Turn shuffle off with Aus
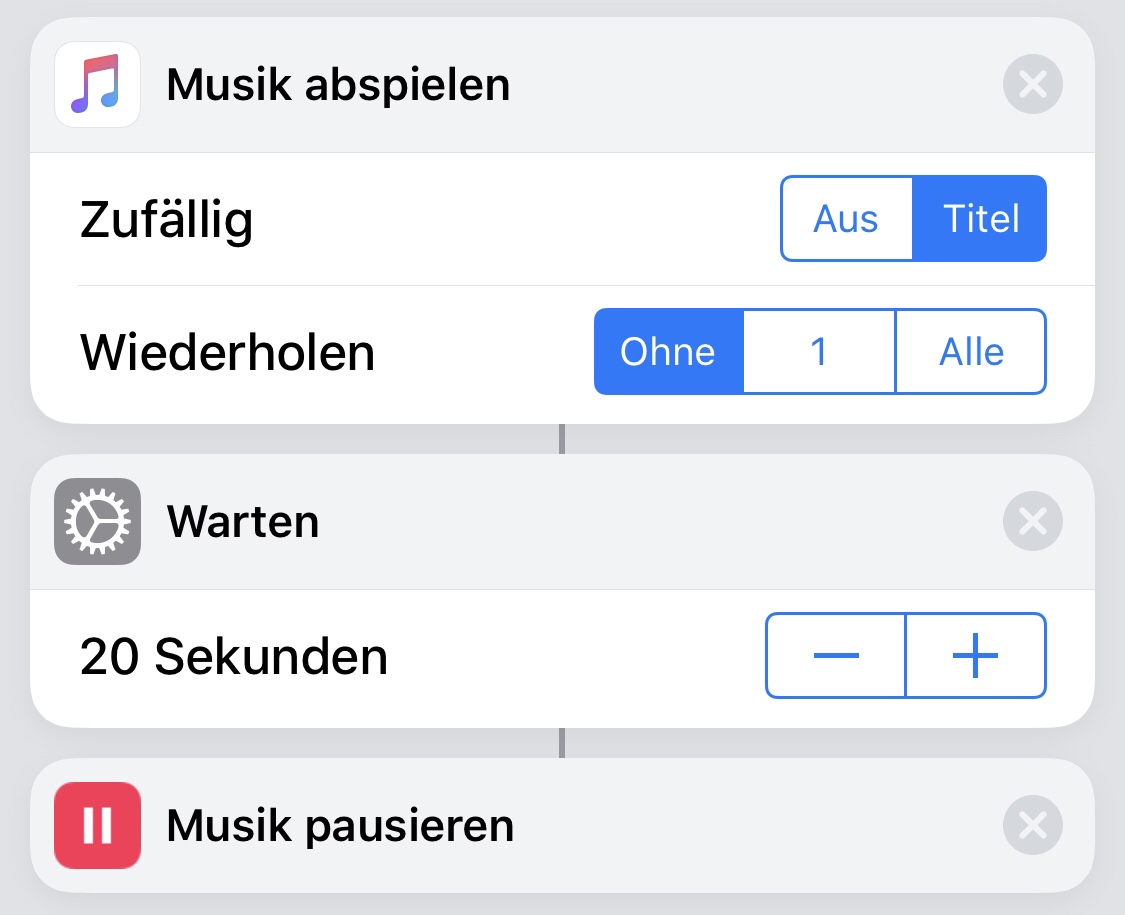 (x=846, y=219)
